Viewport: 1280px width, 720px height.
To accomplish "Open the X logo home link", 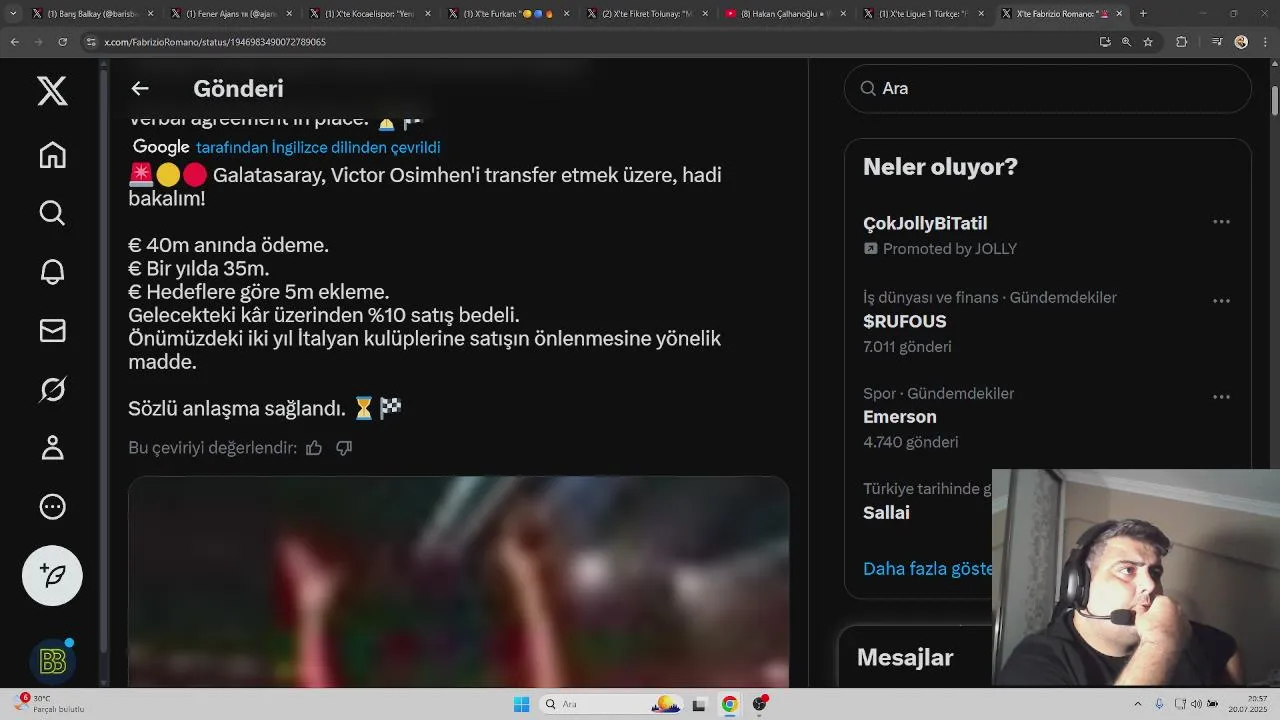I will [52, 91].
